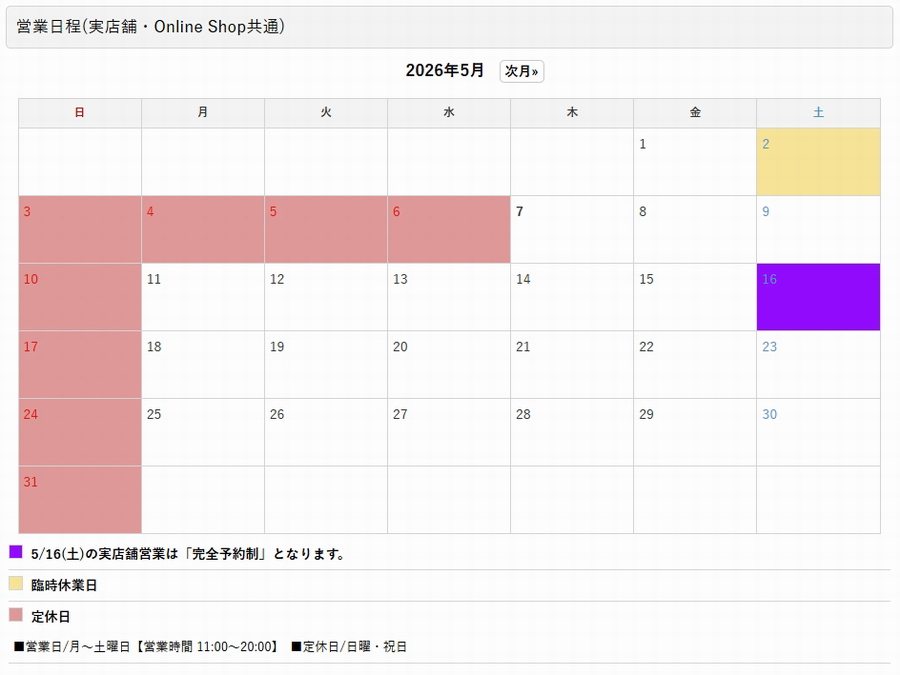This screenshot has height=675, width=900.
Task: Click the 完全予約制 notice text for 5/16
Action: coord(188,554)
